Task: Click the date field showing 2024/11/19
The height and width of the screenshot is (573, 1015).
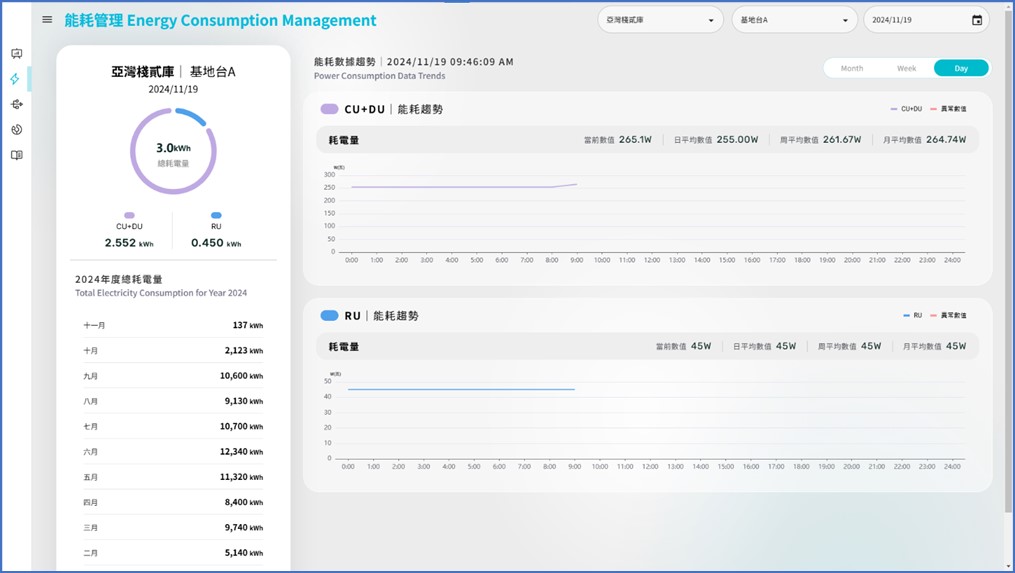Action: pyautogui.click(x=915, y=20)
